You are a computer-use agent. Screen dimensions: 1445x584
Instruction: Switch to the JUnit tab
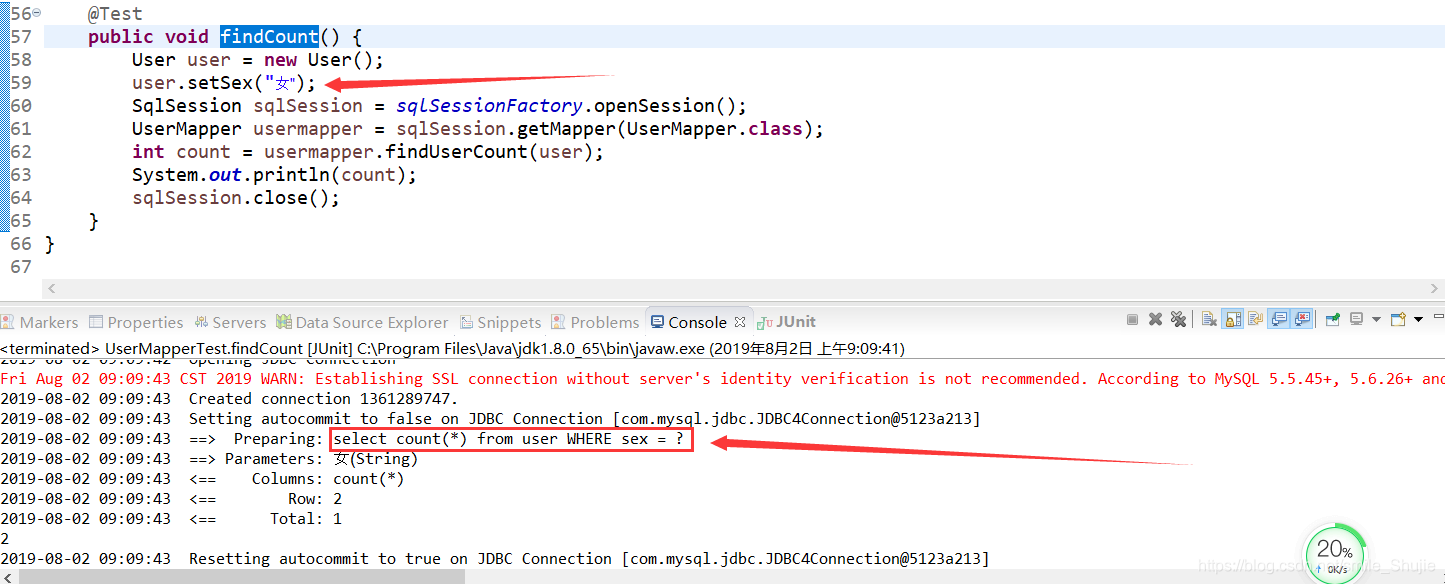[787, 322]
